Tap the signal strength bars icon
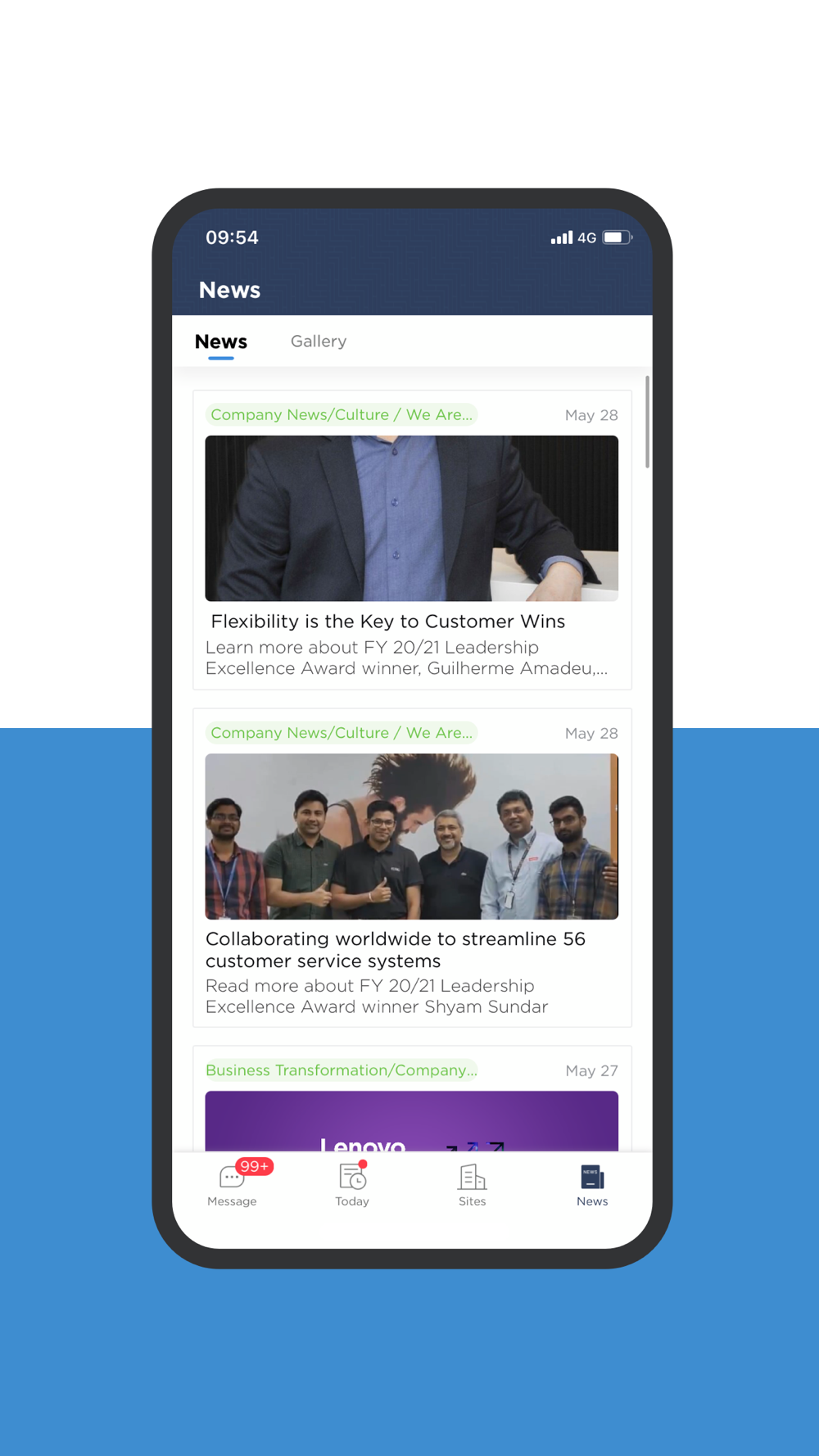The width and height of the screenshot is (819, 1456). (562, 237)
